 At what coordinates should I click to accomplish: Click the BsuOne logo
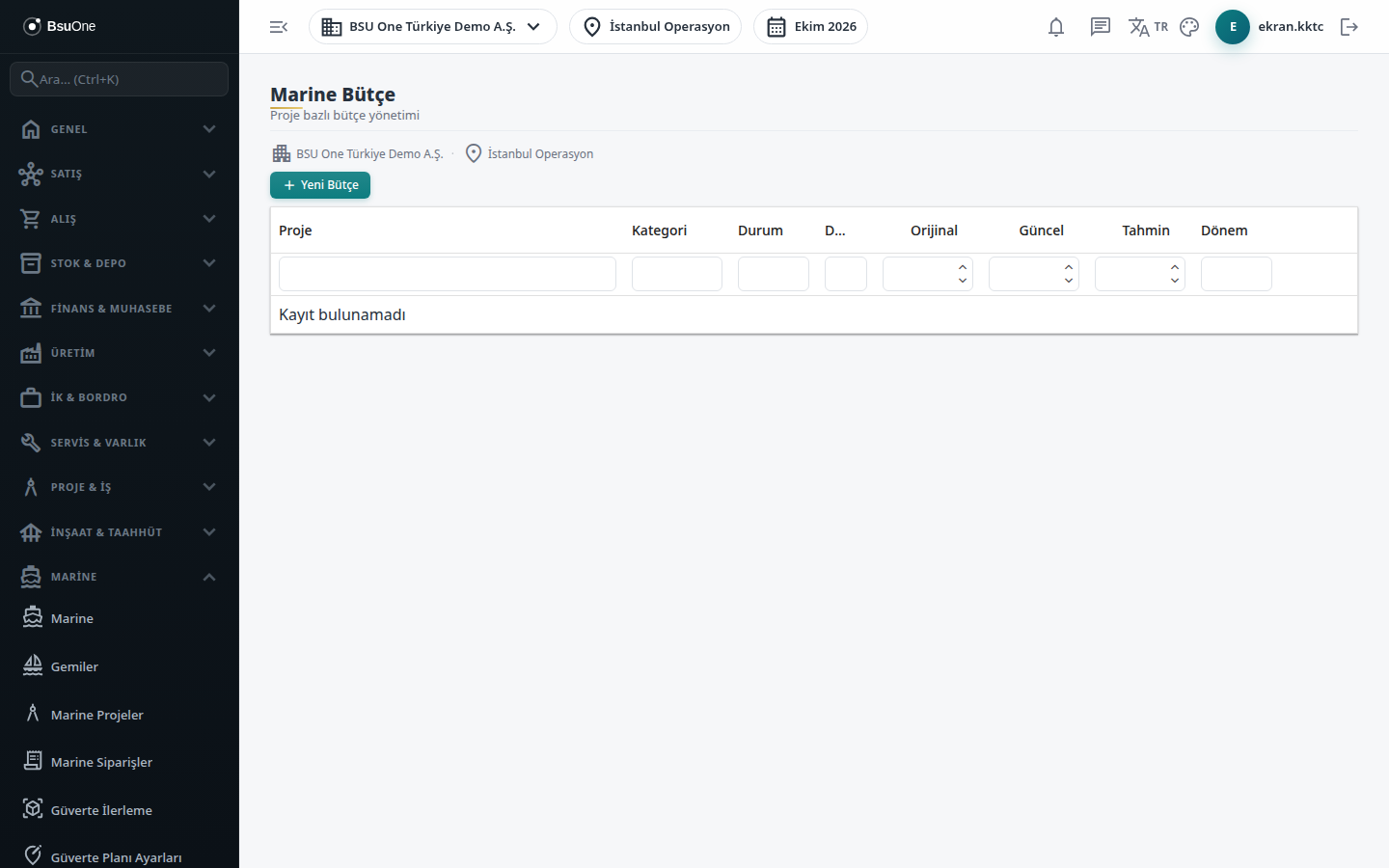click(x=60, y=26)
